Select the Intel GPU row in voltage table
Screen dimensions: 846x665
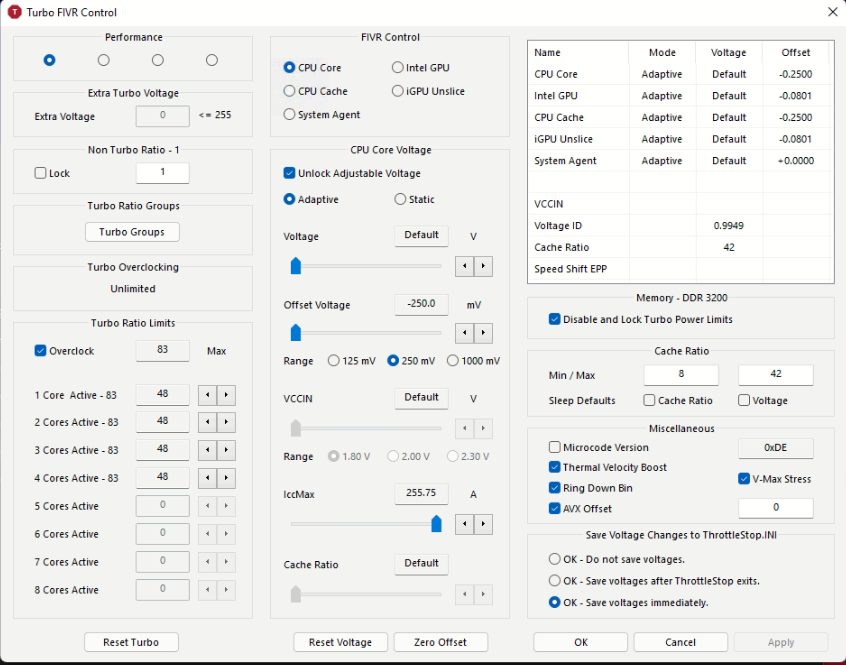click(x=681, y=95)
